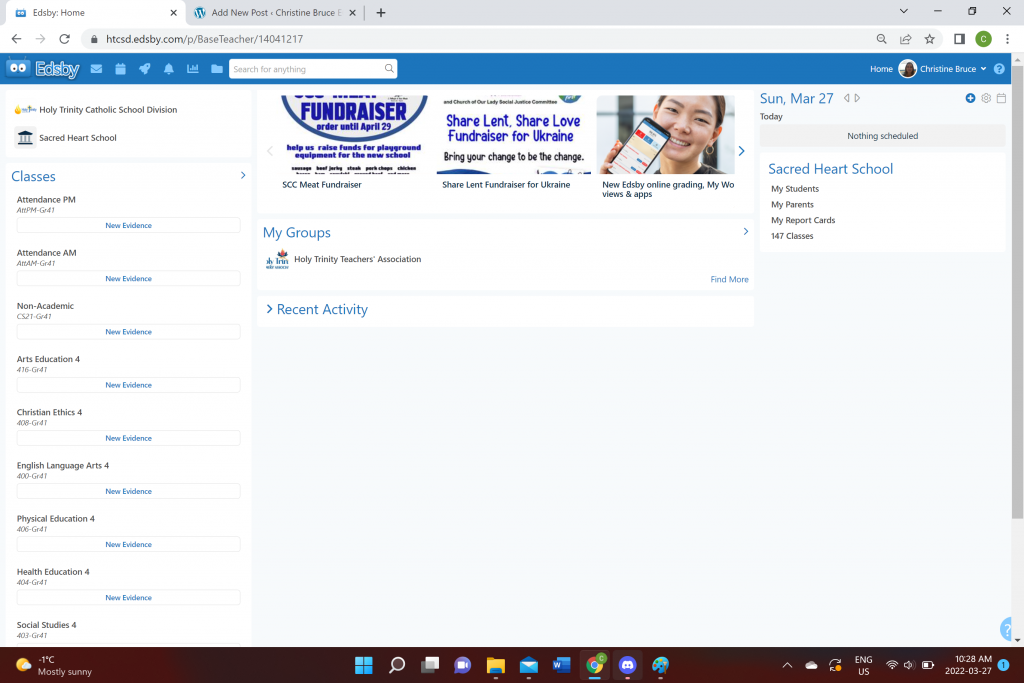Screen dimensions: 1024x683
Task: Click New Evidence under Attendance PM
Action: click(x=129, y=225)
